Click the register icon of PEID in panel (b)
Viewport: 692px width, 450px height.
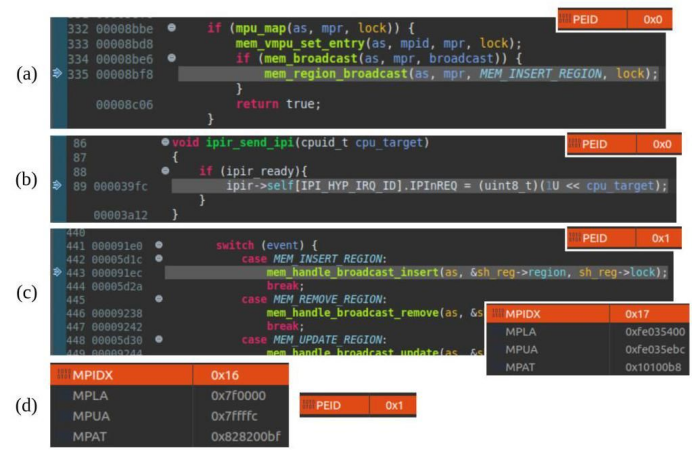tap(574, 143)
